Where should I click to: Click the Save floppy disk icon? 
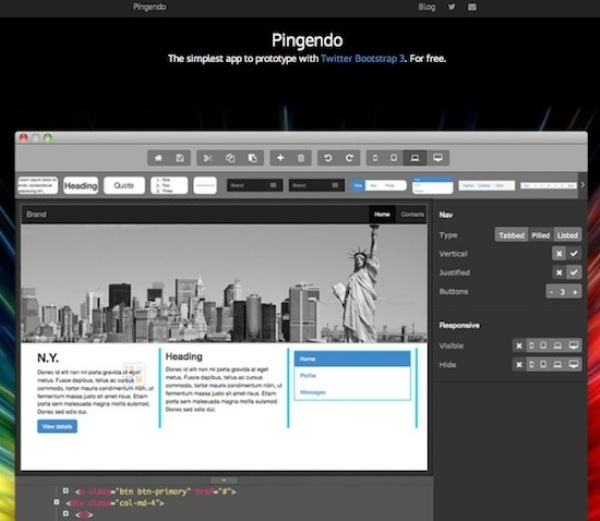(x=180, y=158)
